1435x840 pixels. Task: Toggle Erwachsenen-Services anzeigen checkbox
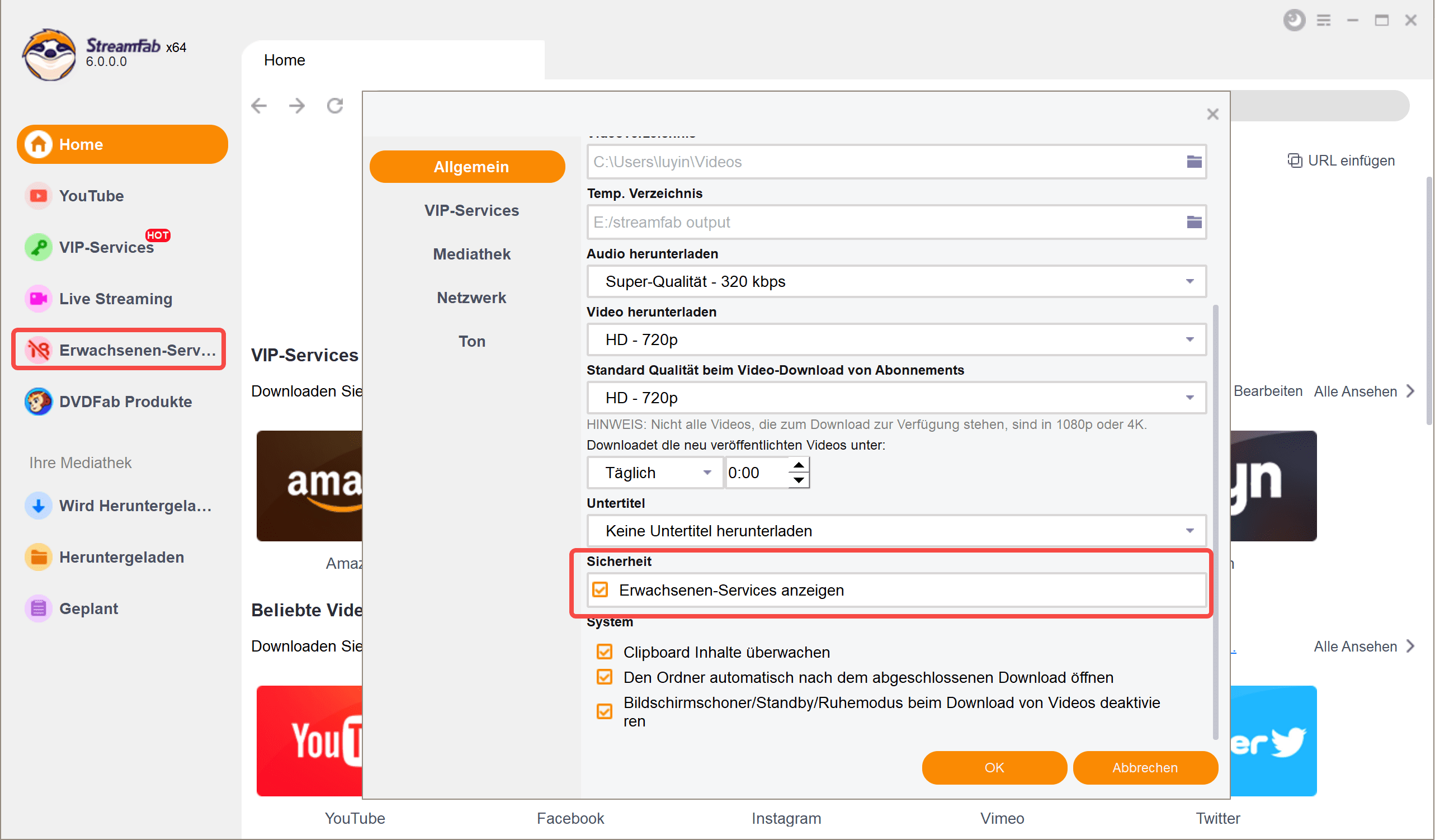(x=600, y=589)
